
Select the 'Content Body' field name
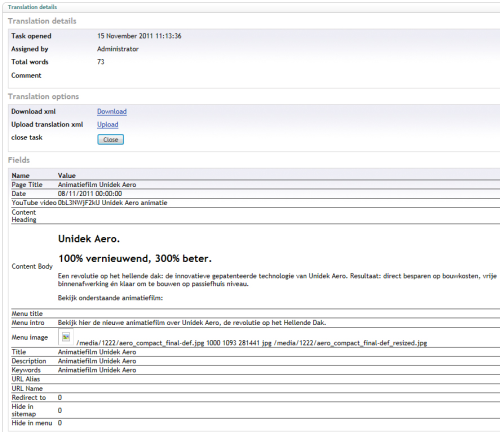tap(32, 266)
